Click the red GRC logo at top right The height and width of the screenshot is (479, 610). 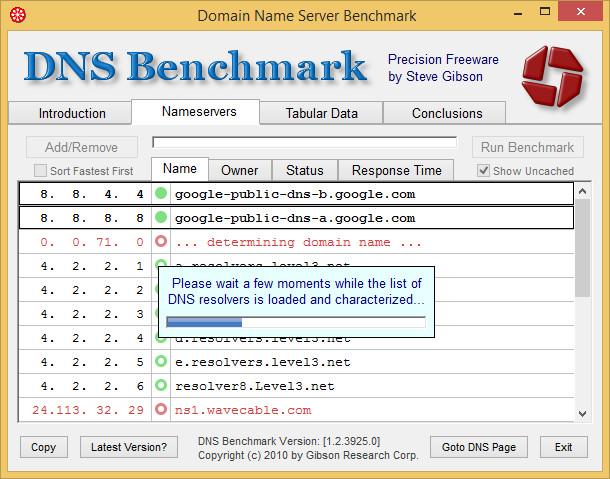[x=552, y=76]
